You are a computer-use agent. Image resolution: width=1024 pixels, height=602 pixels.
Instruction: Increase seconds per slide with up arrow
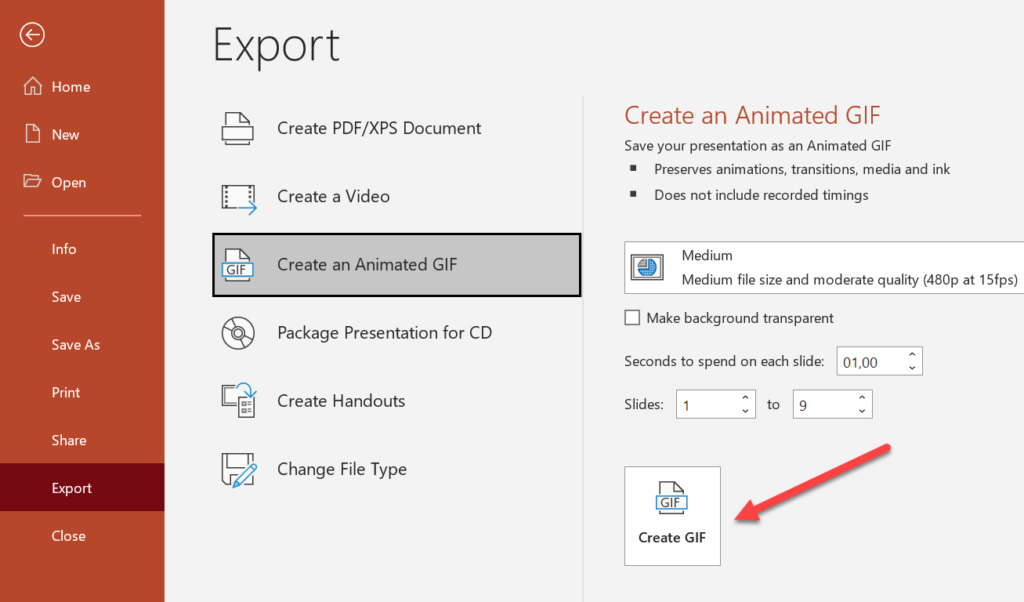pos(912,354)
